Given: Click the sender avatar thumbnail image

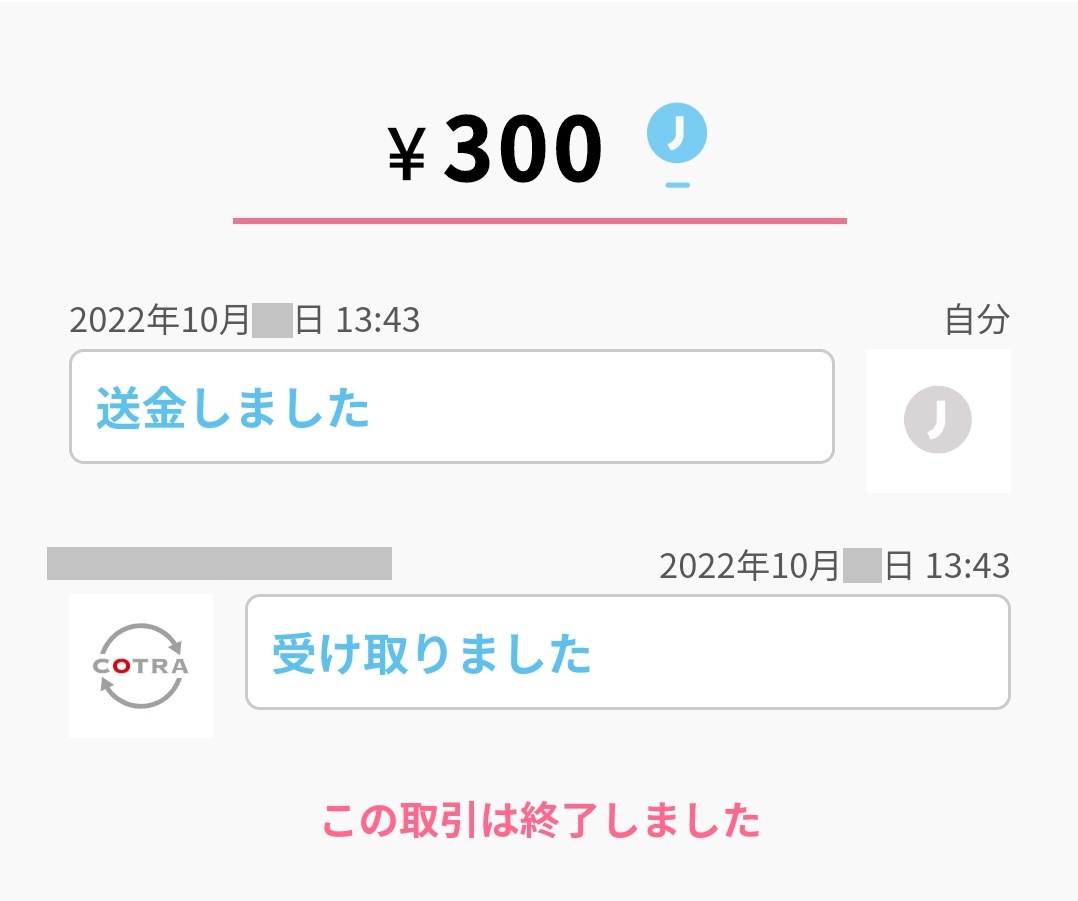Looking at the screenshot, I should point(938,419).
